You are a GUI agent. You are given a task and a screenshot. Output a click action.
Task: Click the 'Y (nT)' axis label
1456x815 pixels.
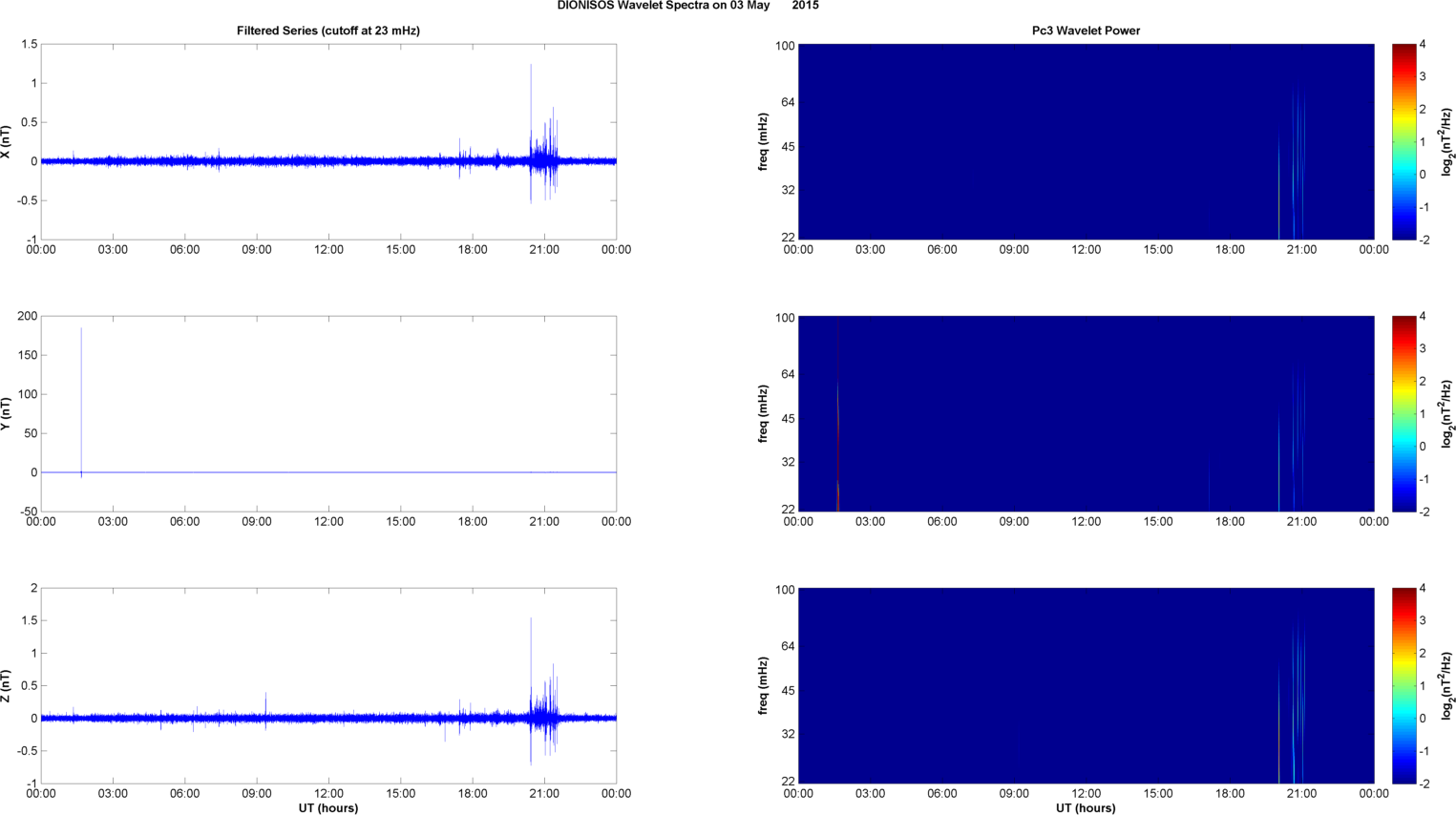6,414
